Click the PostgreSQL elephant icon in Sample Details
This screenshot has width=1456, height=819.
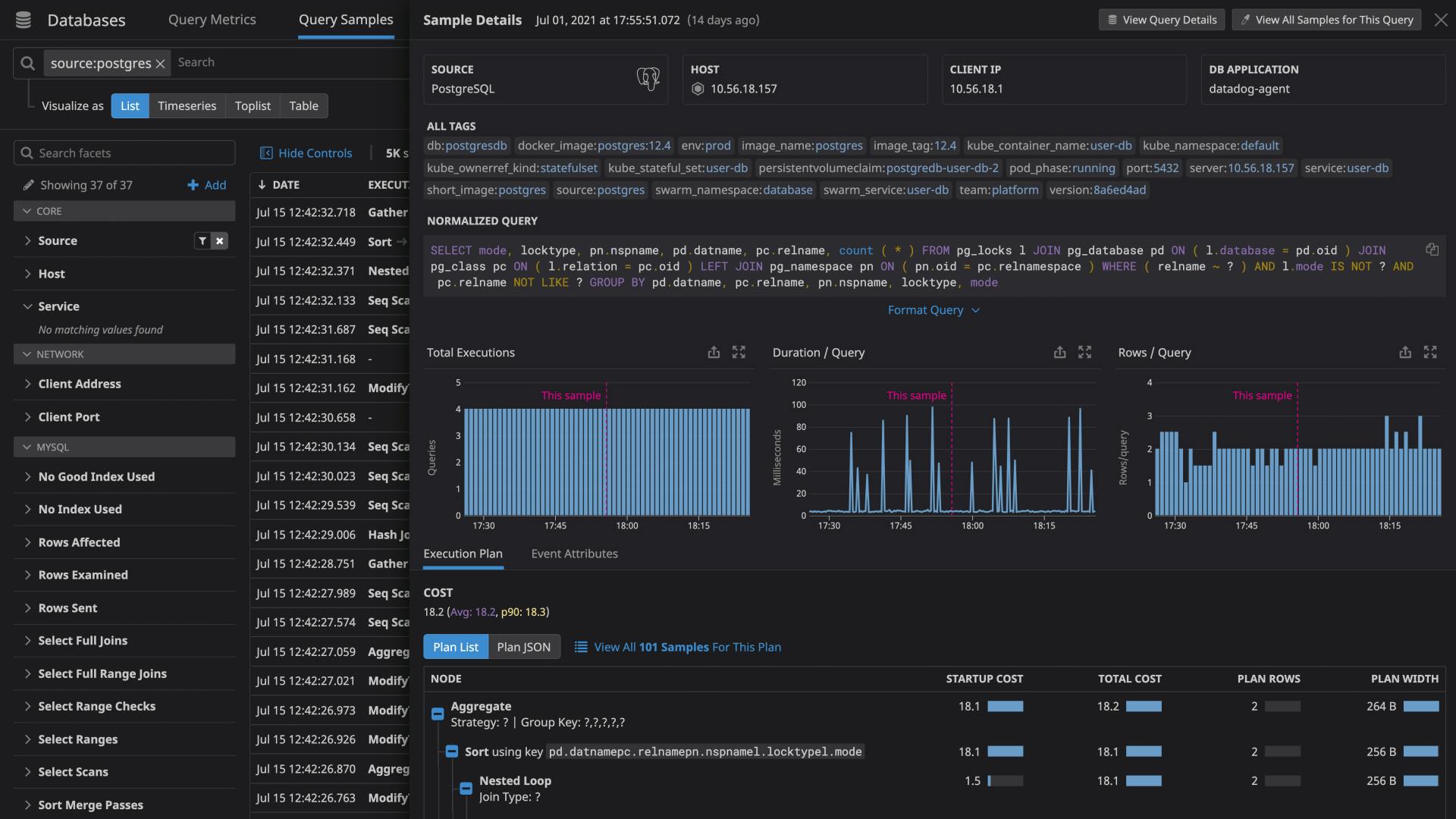pyautogui.click(x=648, y=79)
